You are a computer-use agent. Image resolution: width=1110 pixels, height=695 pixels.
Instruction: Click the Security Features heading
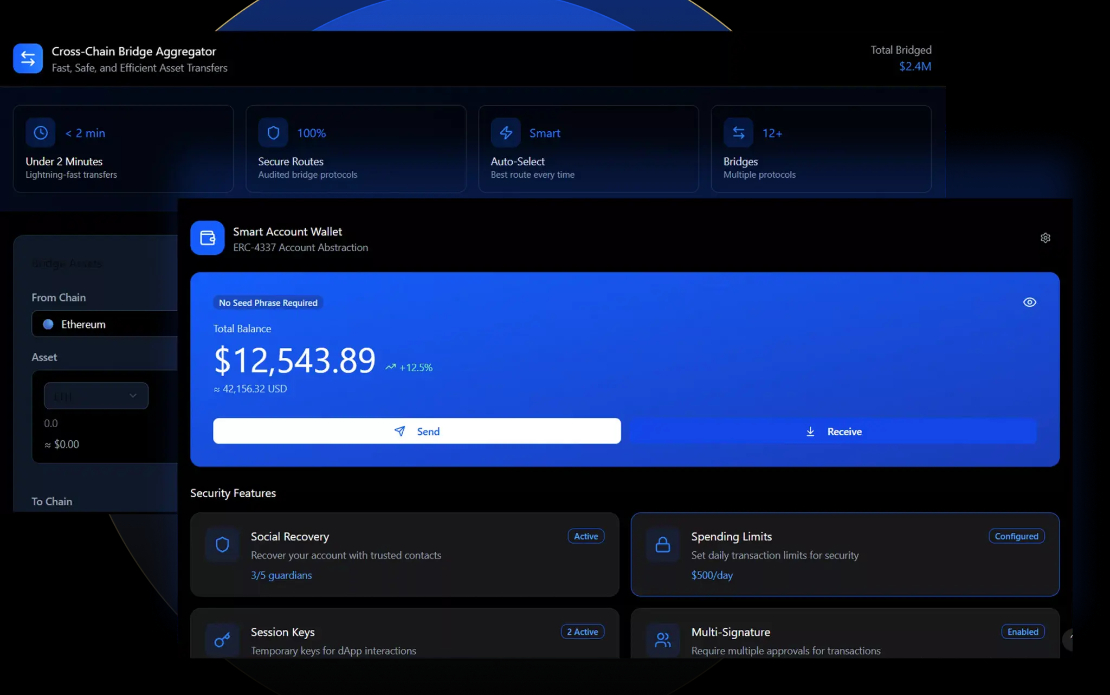click(x=233, y=493)
